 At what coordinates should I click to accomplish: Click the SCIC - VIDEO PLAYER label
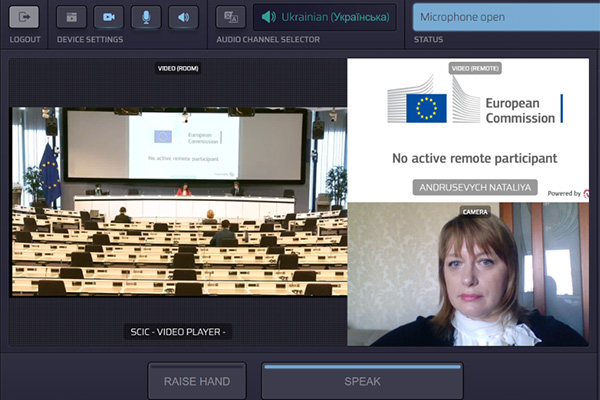tap(179, 332)
